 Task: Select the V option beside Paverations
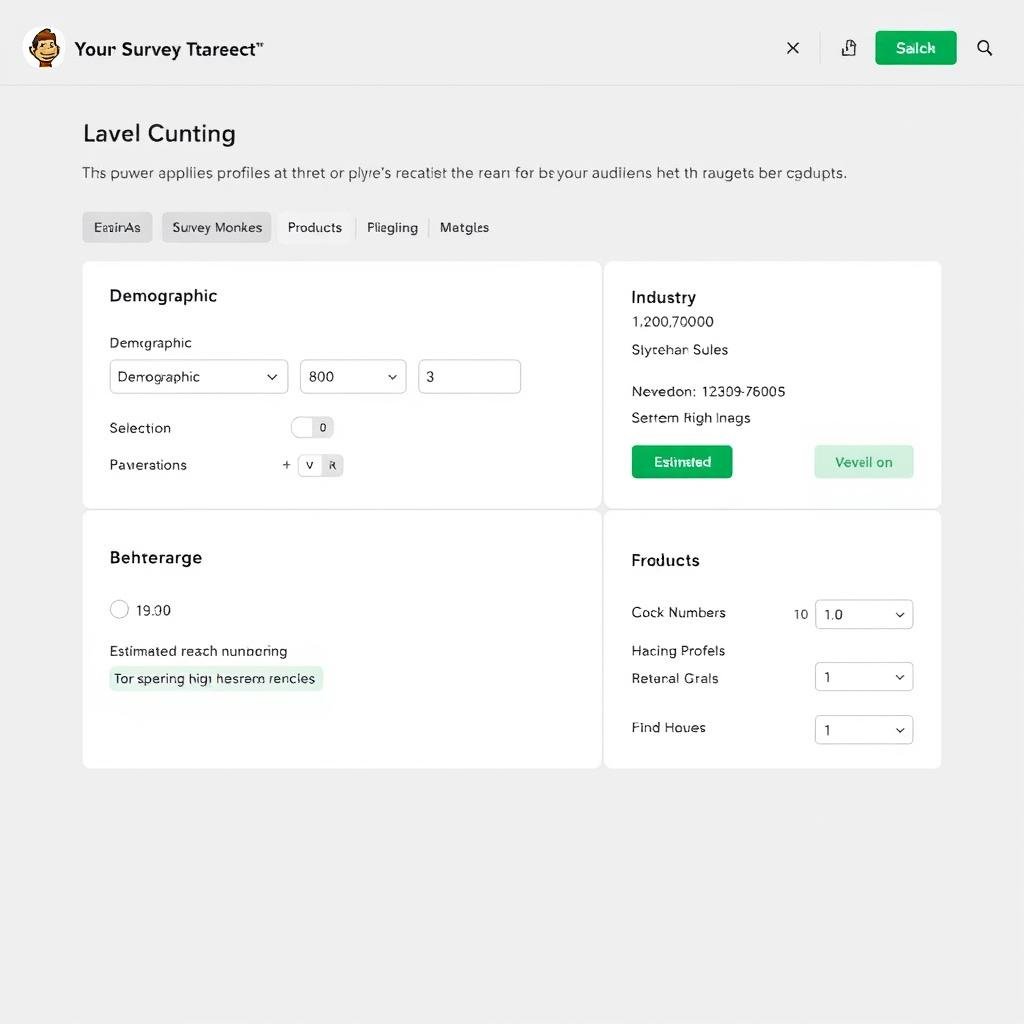pyautogui.click(x=310, y=464)
